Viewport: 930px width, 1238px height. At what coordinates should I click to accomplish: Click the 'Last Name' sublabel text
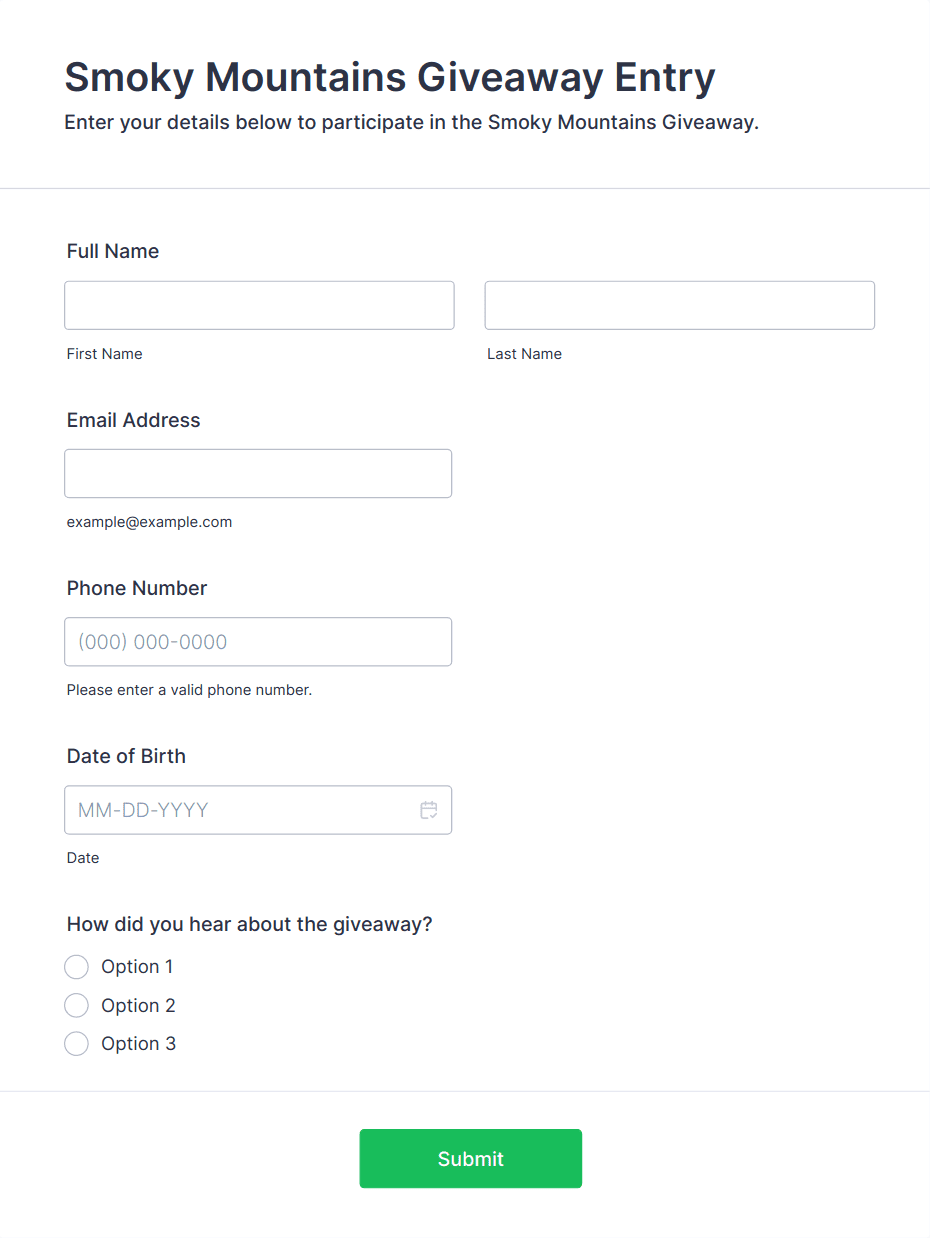pyautogui.click(x=524, y=354)
